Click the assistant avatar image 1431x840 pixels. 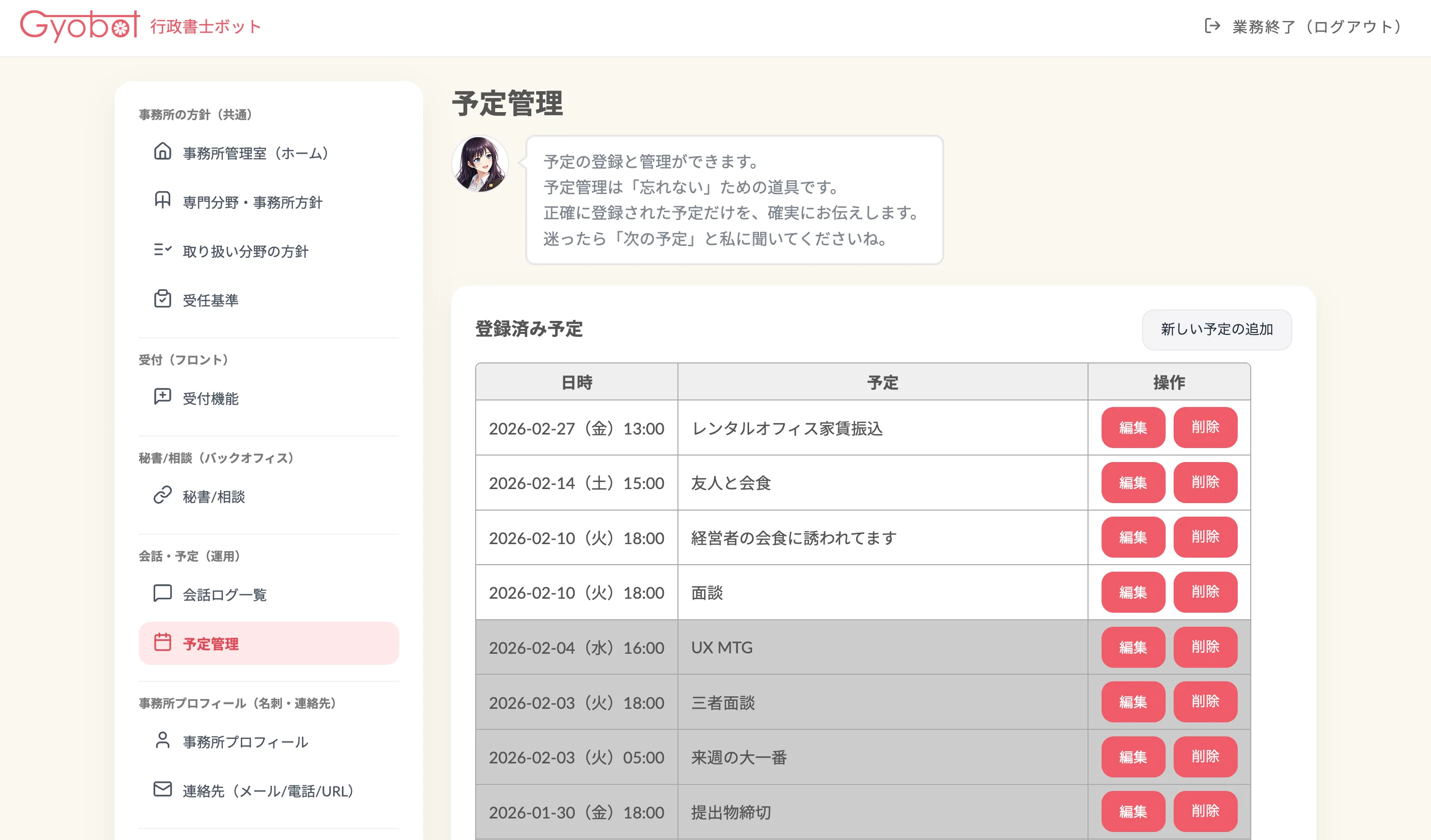[x=480, y=164]
